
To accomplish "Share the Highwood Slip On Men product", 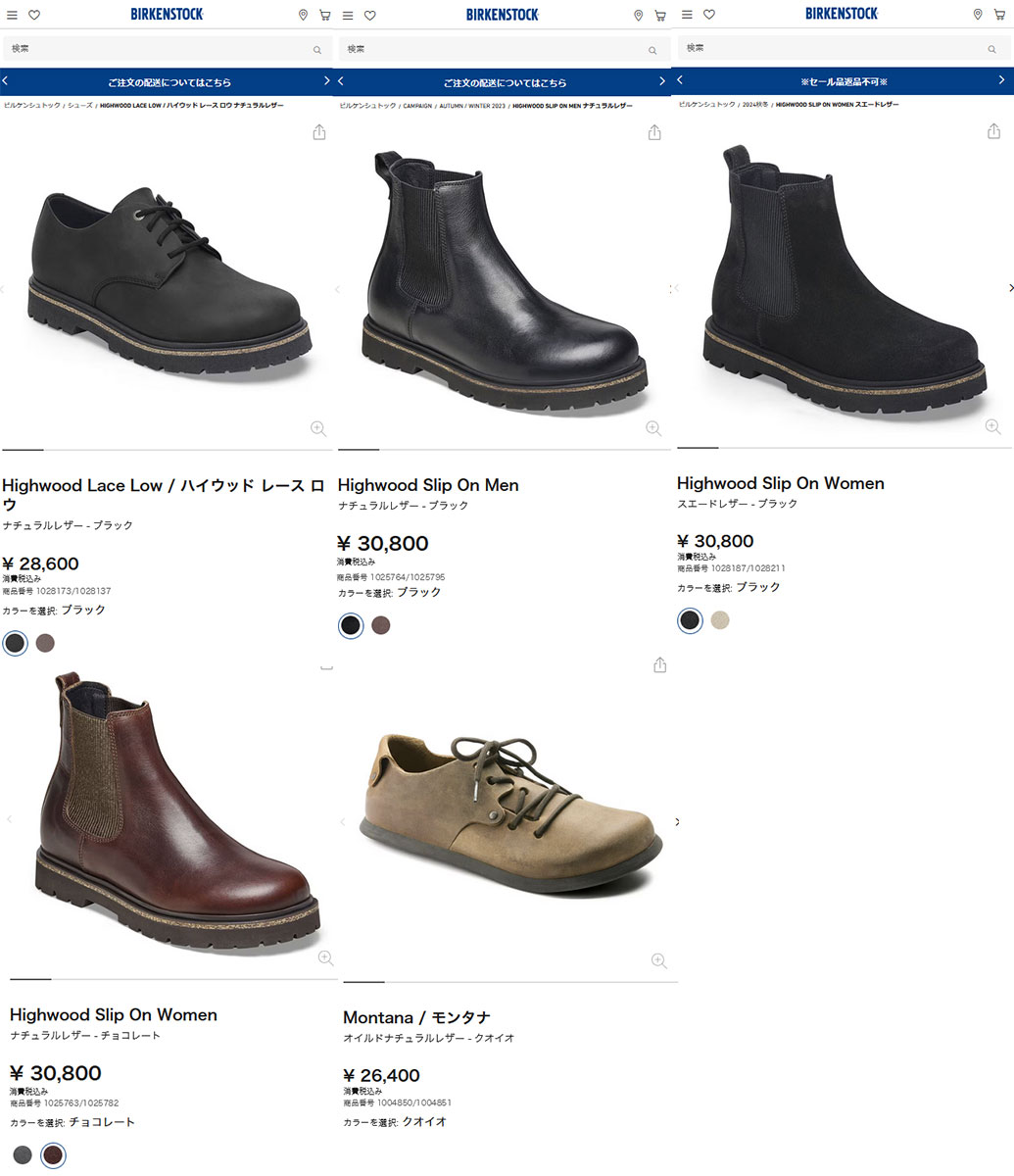I will tap(653, 130).
